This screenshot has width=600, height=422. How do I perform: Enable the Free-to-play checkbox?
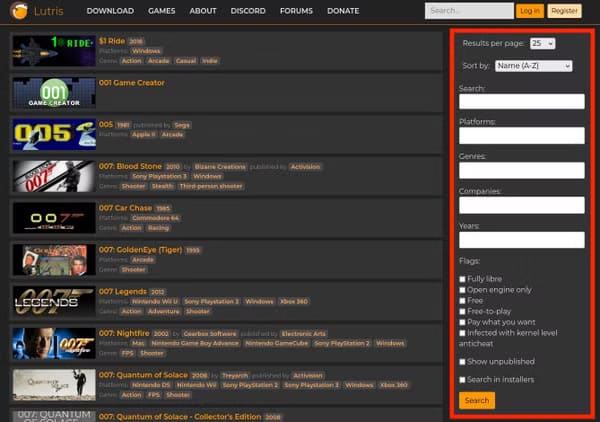462,311
